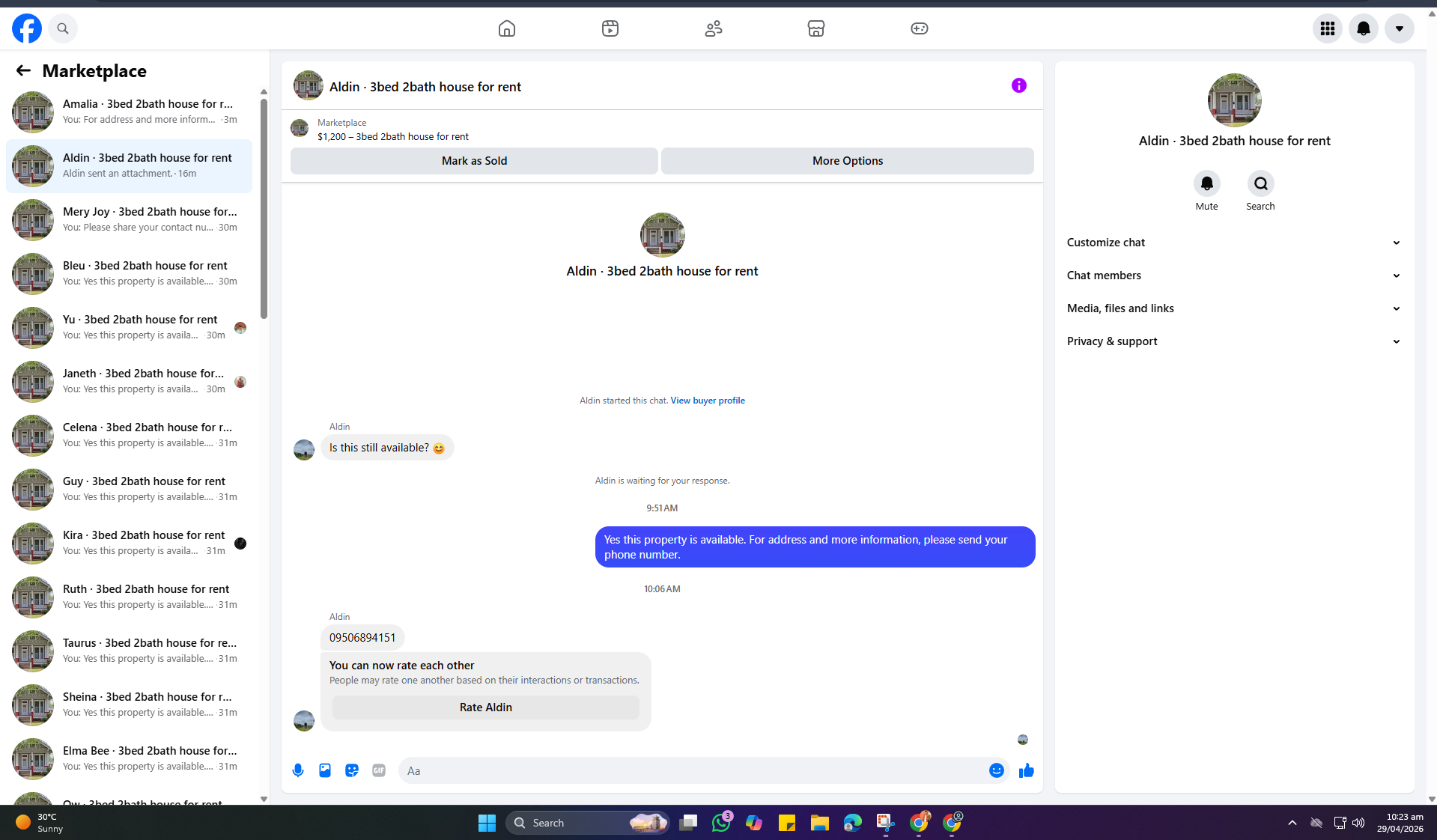Click the Windows taskbar Search box
The image size is (1437, 840).
pos(588,823)
